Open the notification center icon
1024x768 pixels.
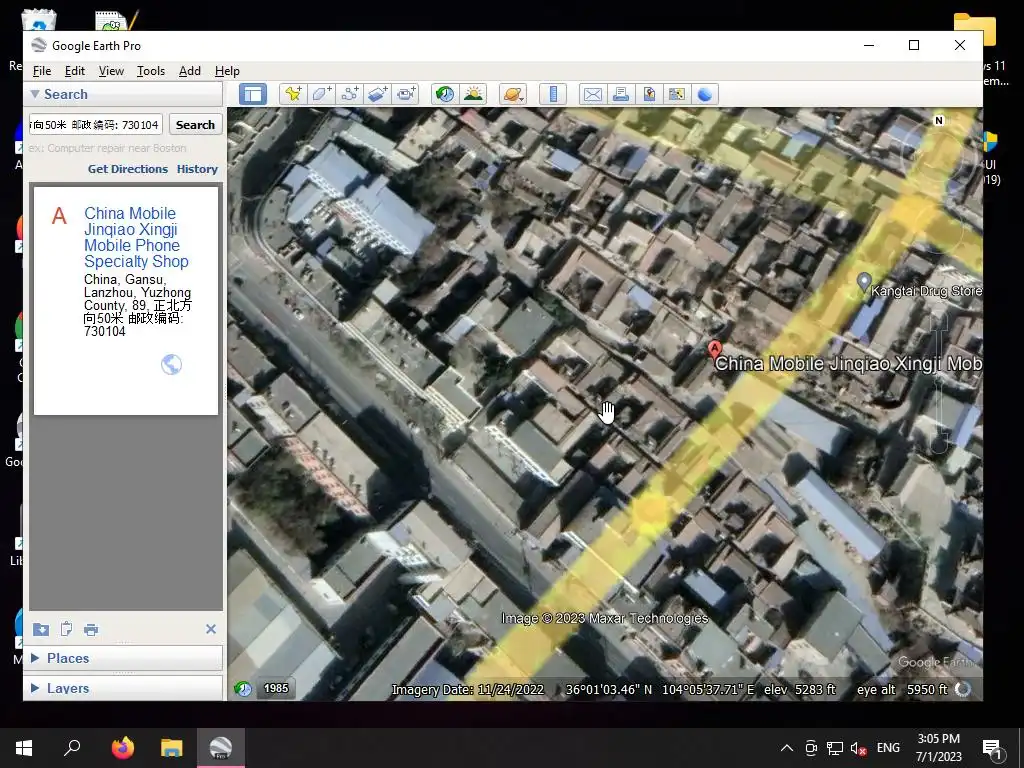(992, 748)
